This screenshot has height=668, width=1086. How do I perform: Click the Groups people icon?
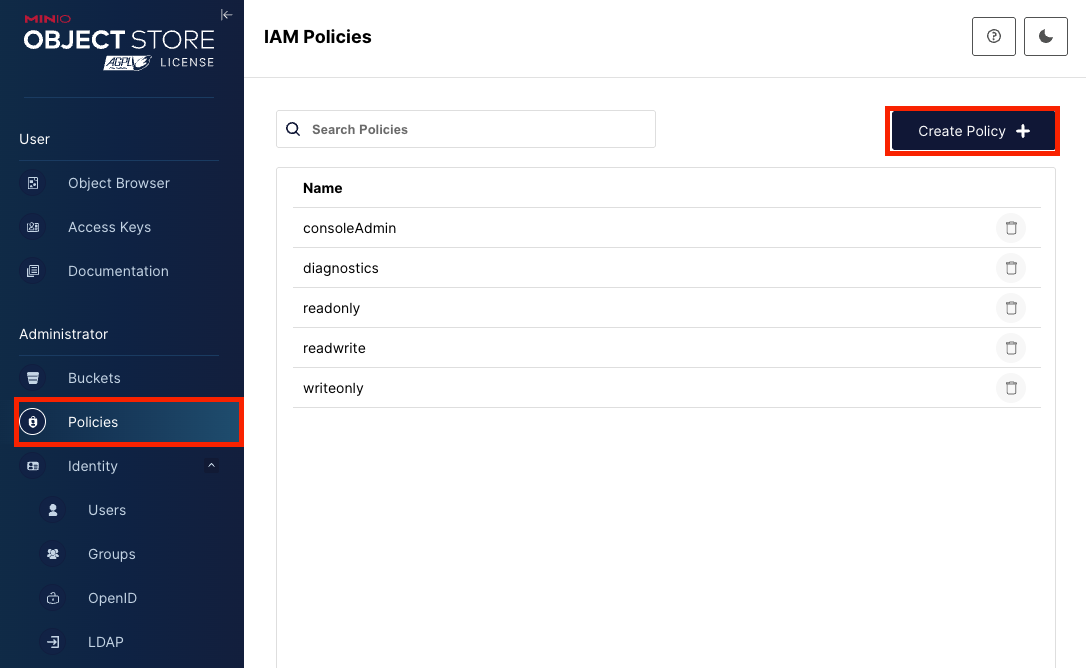point(53,554)
